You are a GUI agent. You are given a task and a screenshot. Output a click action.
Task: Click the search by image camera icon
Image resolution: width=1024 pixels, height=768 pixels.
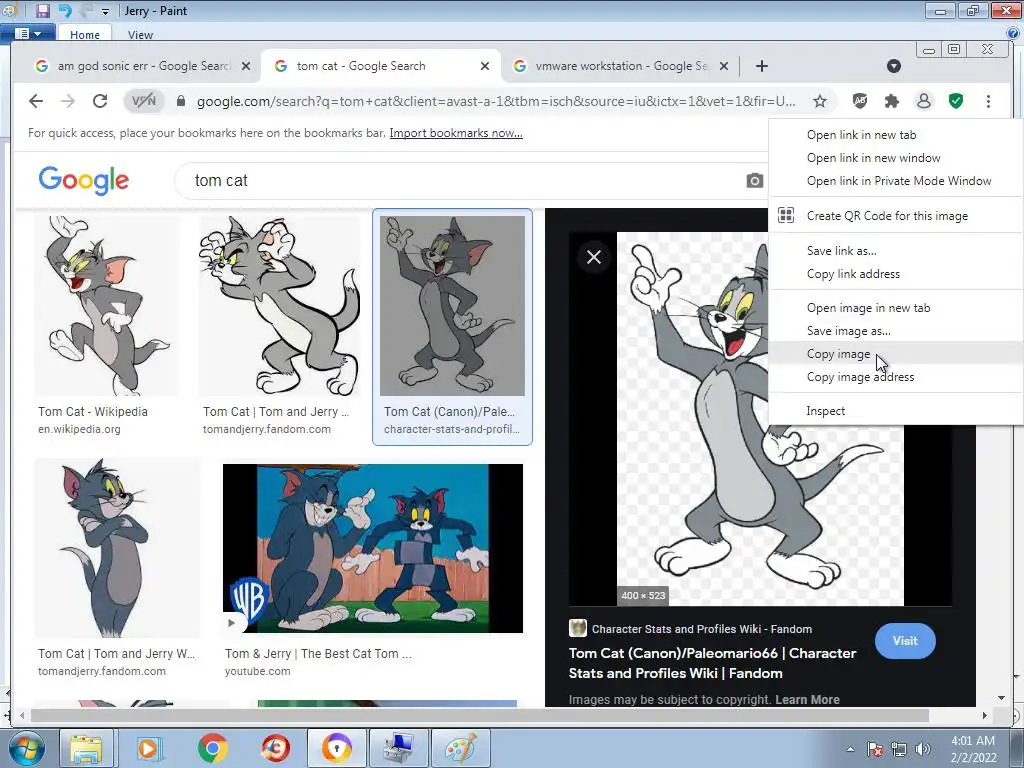pyautogui.click(x=754, y=181)
